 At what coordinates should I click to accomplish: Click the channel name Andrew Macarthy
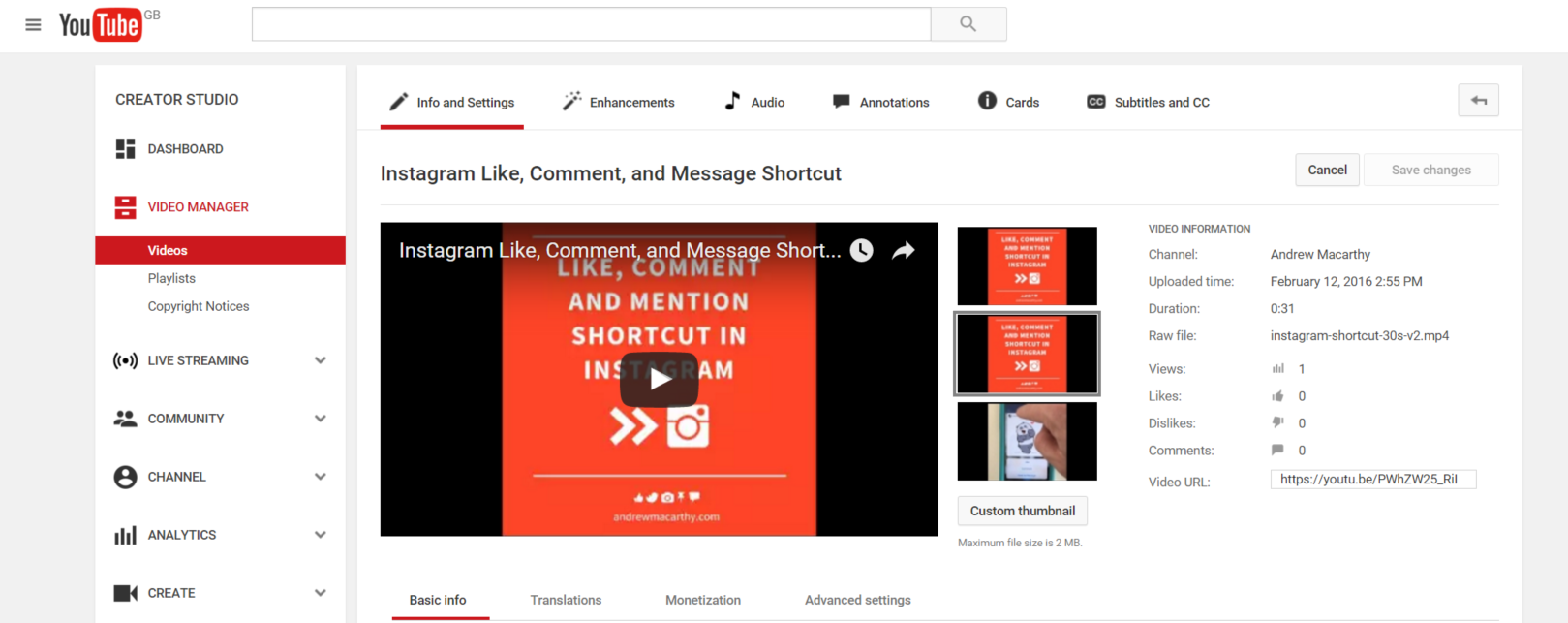pos(1320,254)
